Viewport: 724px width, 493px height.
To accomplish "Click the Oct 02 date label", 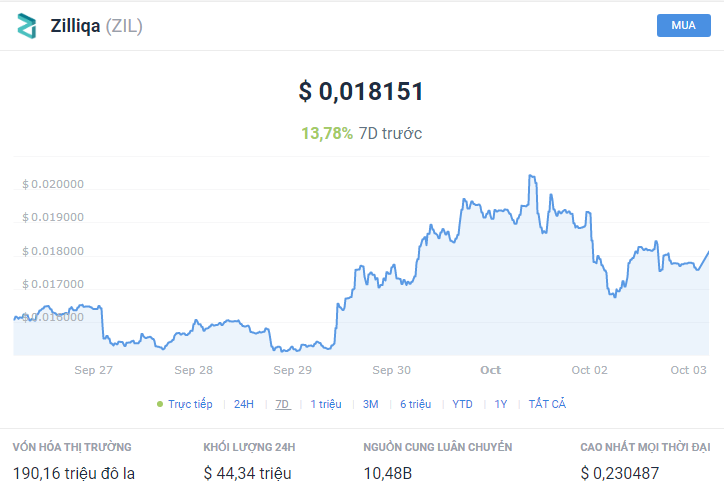I will 589,370.
